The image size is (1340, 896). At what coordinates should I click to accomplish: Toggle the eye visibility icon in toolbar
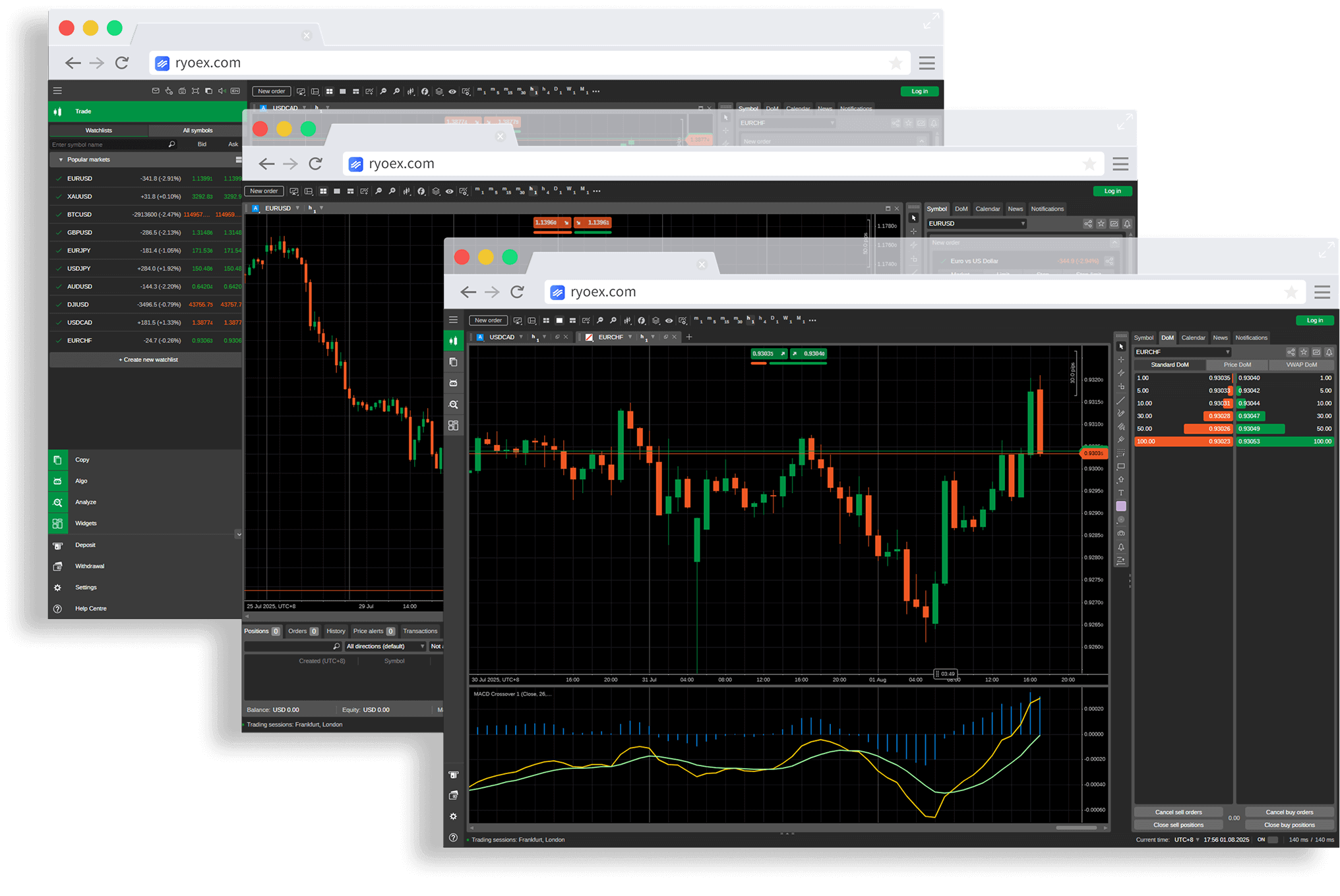click(669, 320)
